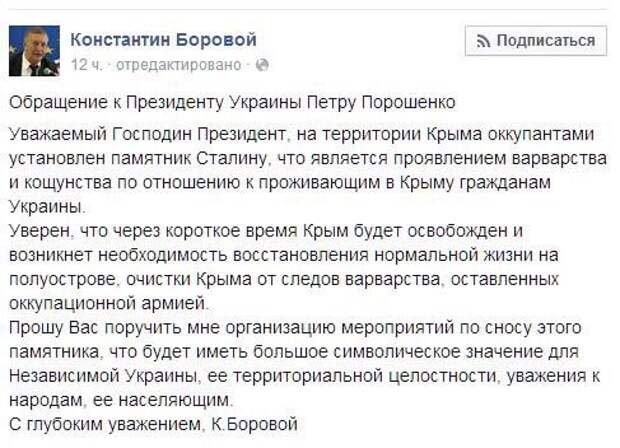Click the globe public-audience icon
Screen dimensions: 620x448
point(262,65)
